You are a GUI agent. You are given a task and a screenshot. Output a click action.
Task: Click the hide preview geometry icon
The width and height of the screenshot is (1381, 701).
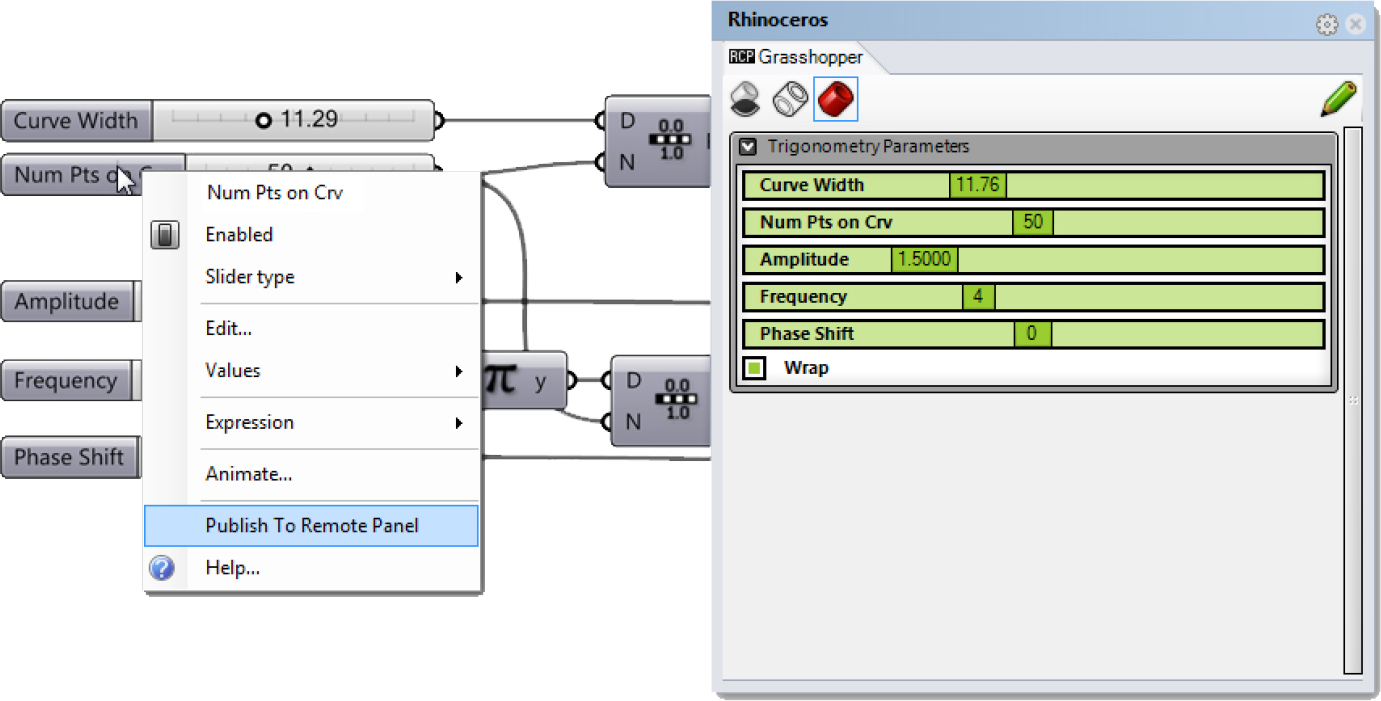[x=746, y=99]
